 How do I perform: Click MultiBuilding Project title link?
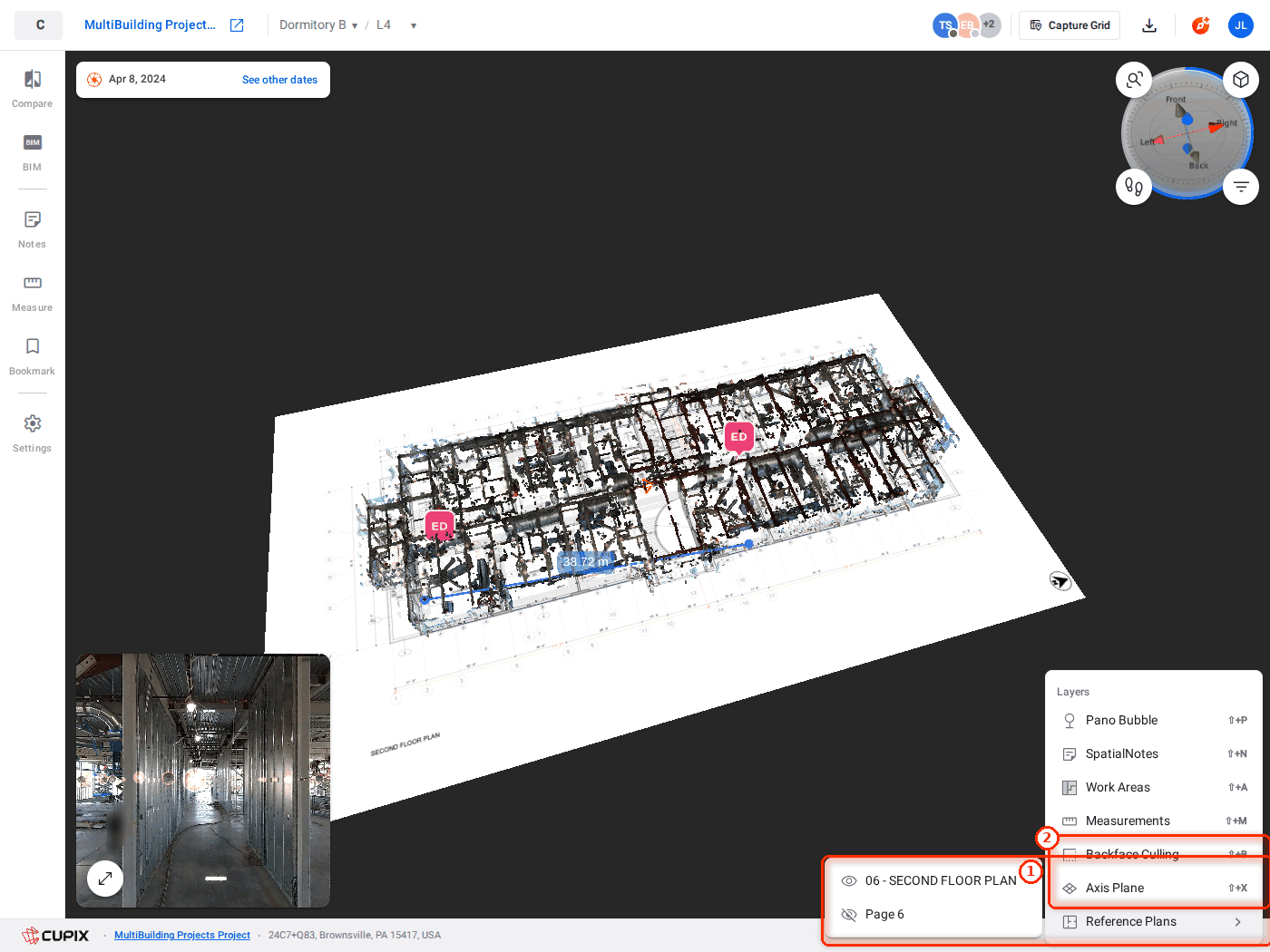point(150,25)
